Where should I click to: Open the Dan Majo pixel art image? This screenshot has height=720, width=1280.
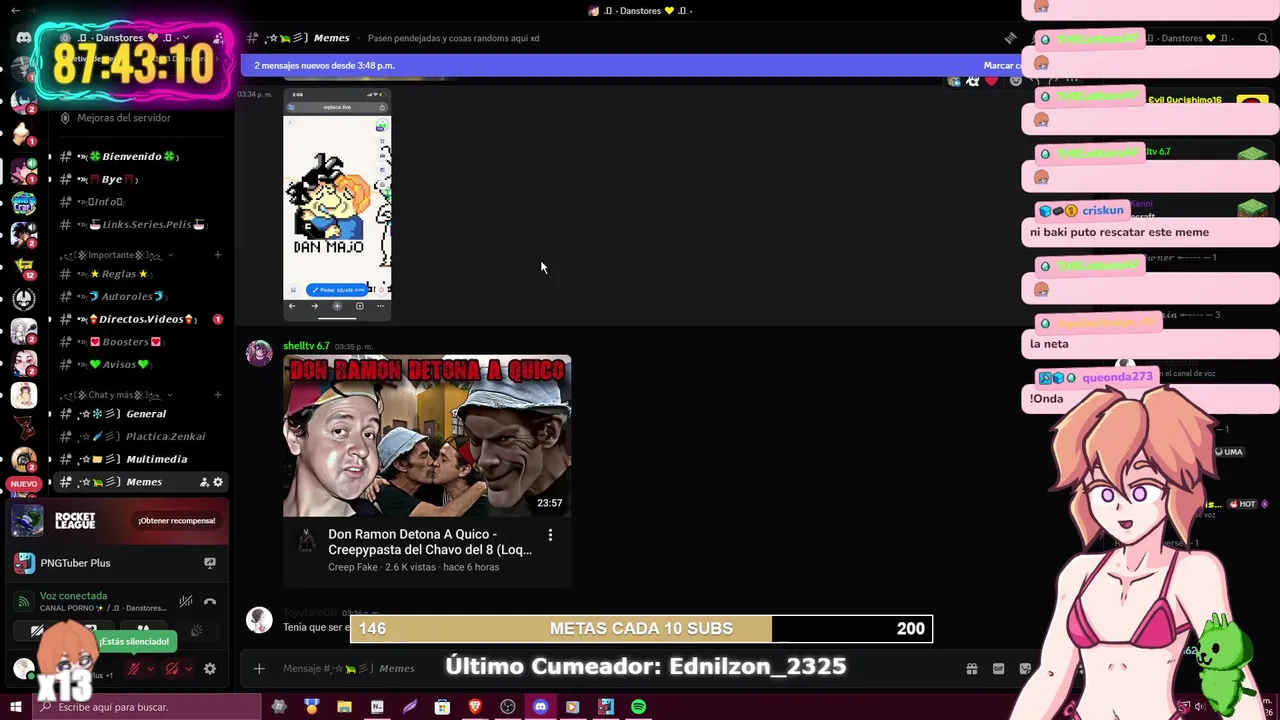click(x=337, y=205)
